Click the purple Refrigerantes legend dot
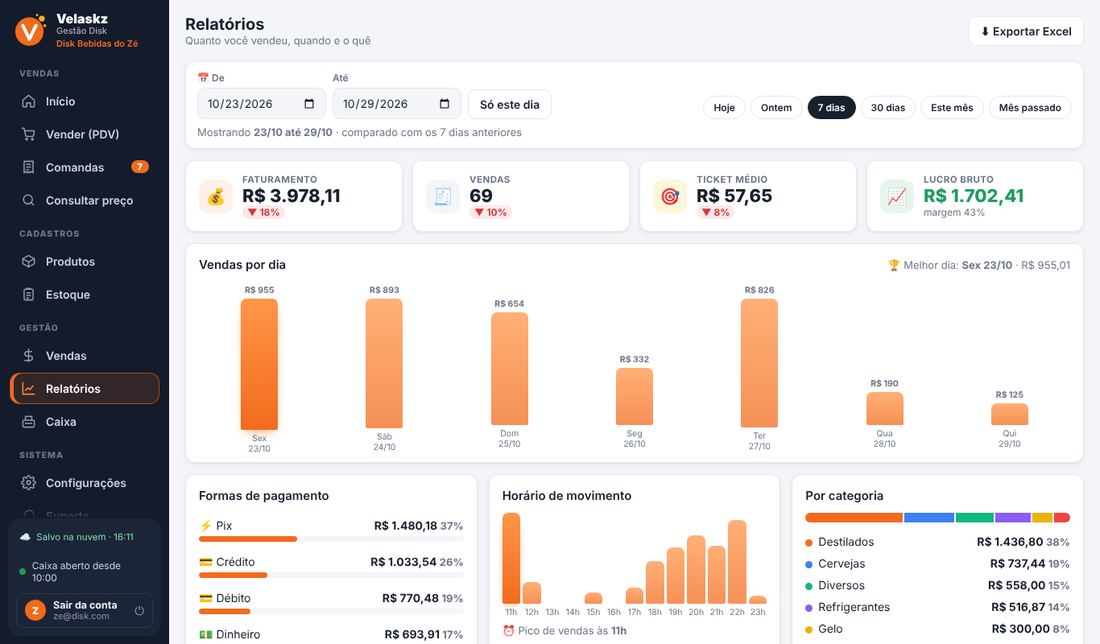Screen dimensions: 1100x644 click(x=809, y=608)
